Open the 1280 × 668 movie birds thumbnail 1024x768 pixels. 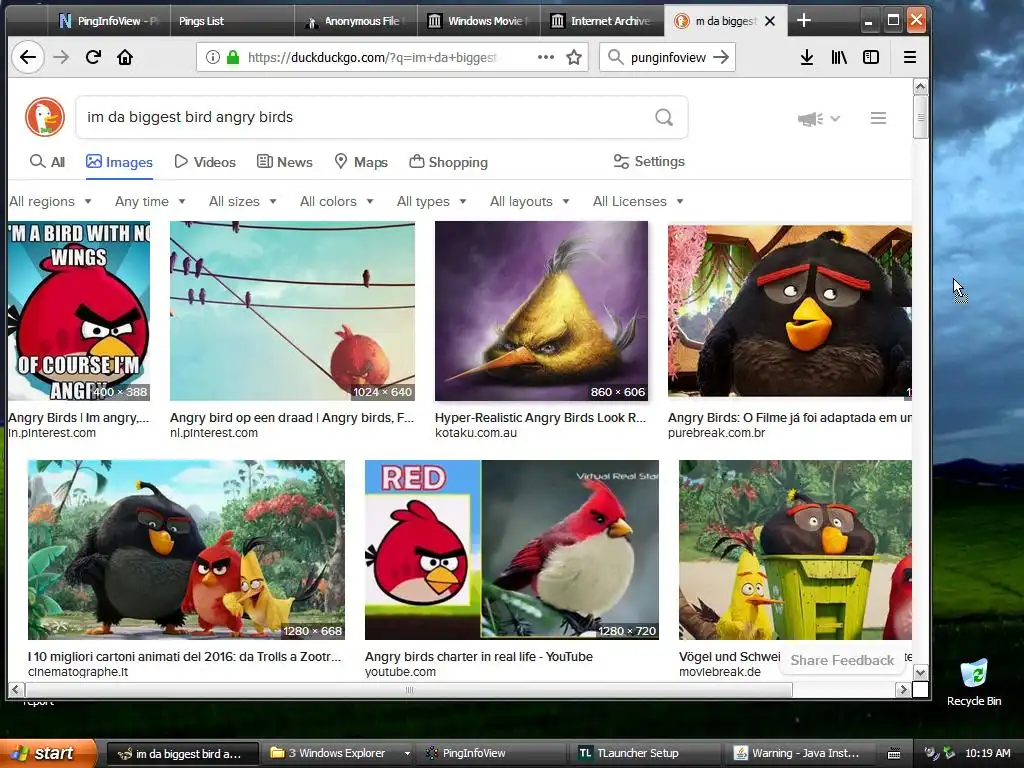pyautogui.click(x=186, y=550)
